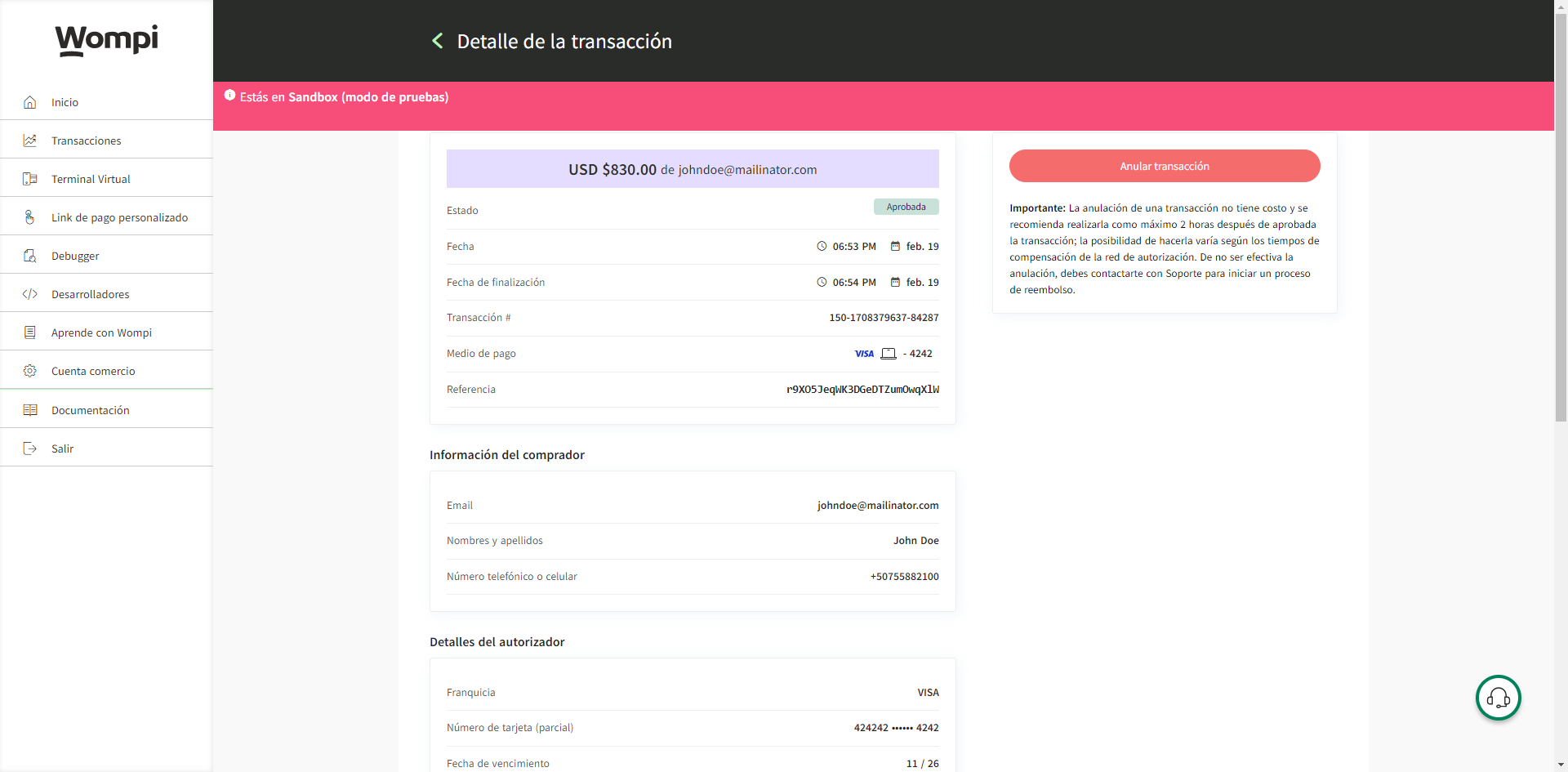Select the transaction reference r9XO5JeqWK3DGeDTZumOwqXlW
This screenshot has height=772, width=1568.
[862, 390]
